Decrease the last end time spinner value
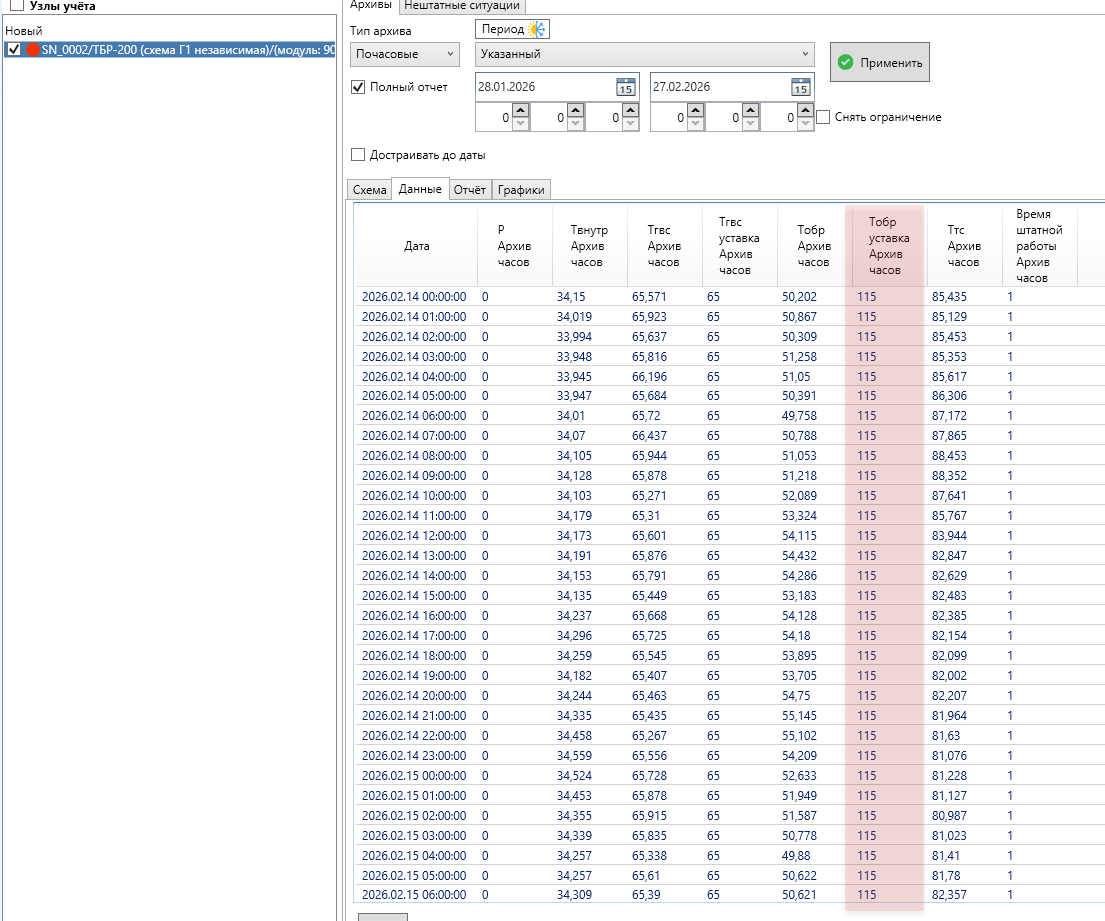 [805, 124]
